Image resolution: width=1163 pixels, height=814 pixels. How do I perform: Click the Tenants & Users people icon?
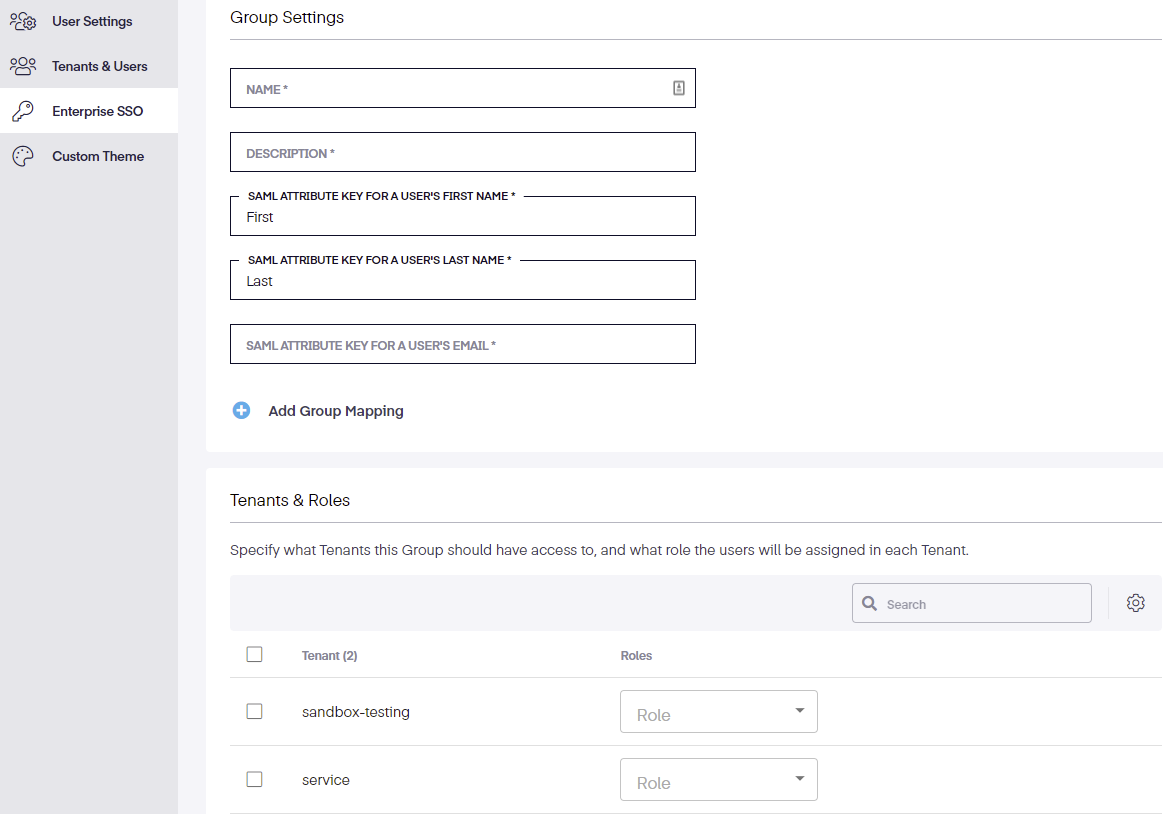point(23,66)
